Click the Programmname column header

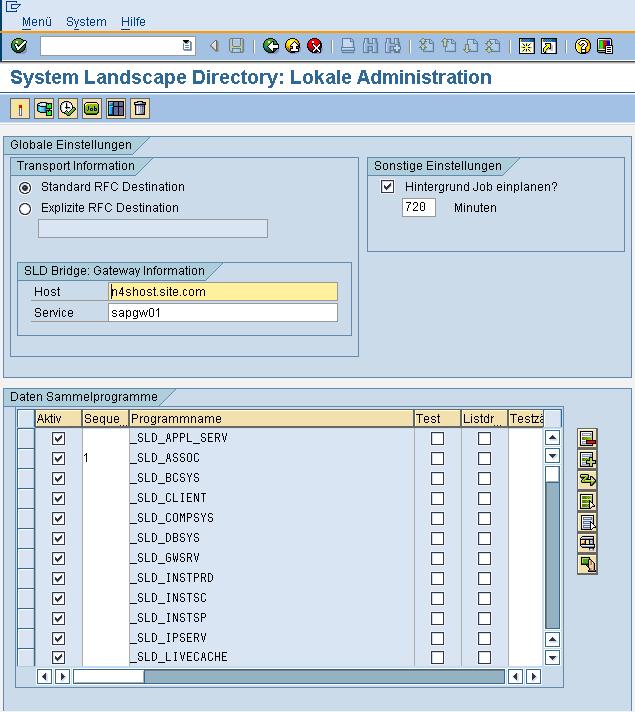tap(270, 419)
